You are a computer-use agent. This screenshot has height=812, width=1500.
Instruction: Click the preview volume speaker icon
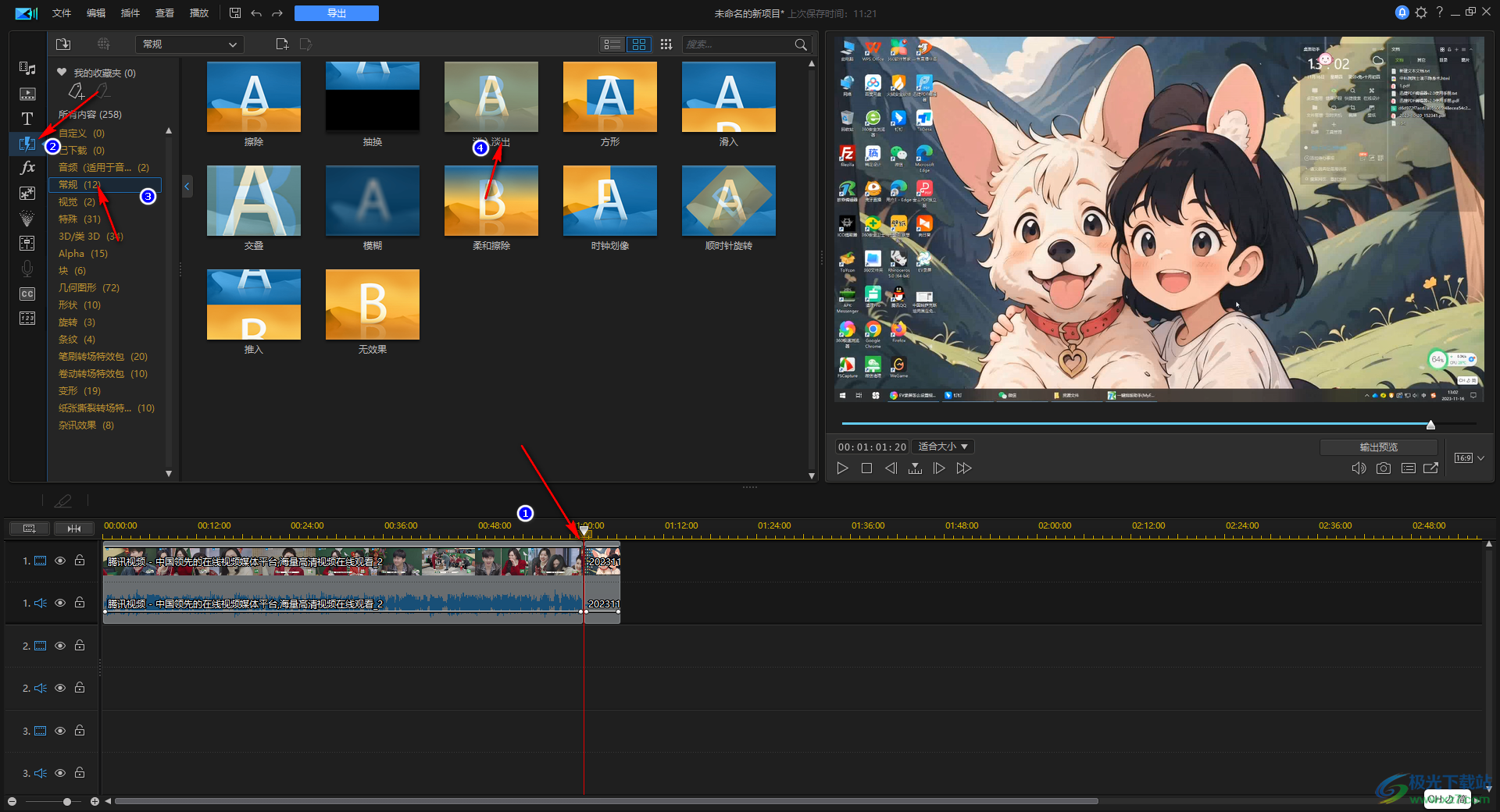[1359, 468]
